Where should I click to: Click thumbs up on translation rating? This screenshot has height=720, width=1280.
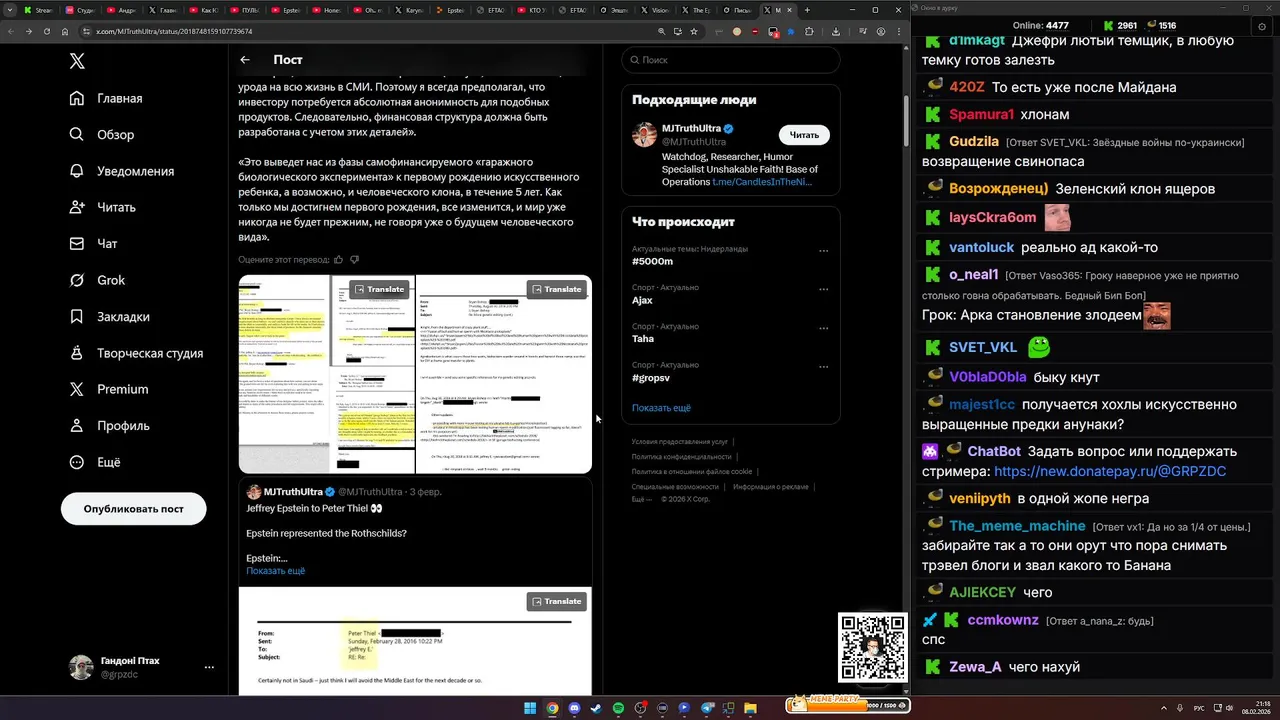339,259
